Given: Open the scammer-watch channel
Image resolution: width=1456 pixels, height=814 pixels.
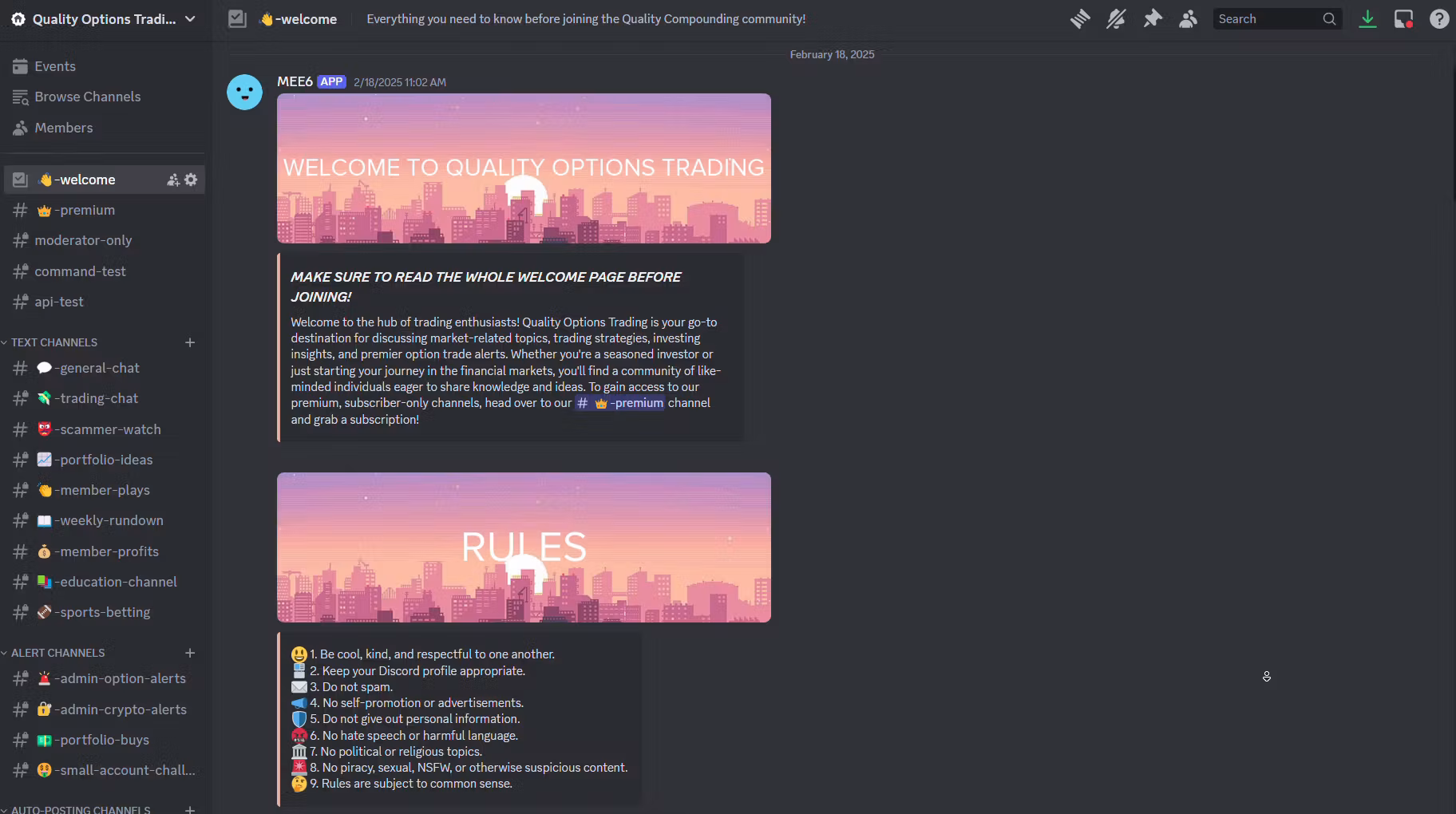Looking at the screenshot, I should (109, 429).
